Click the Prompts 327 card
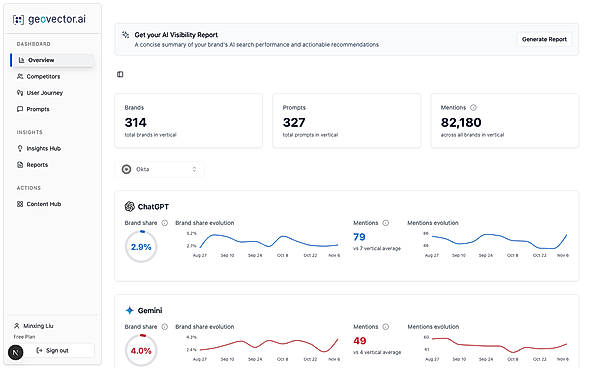Image resolution: width=589 pixels, height=368 pixels. (x=347, y=121)
